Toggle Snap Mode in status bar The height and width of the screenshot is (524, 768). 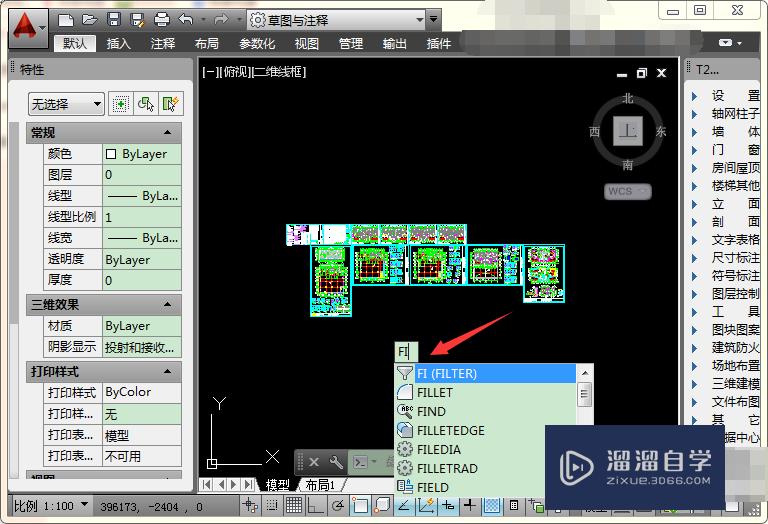pos(272,505)
